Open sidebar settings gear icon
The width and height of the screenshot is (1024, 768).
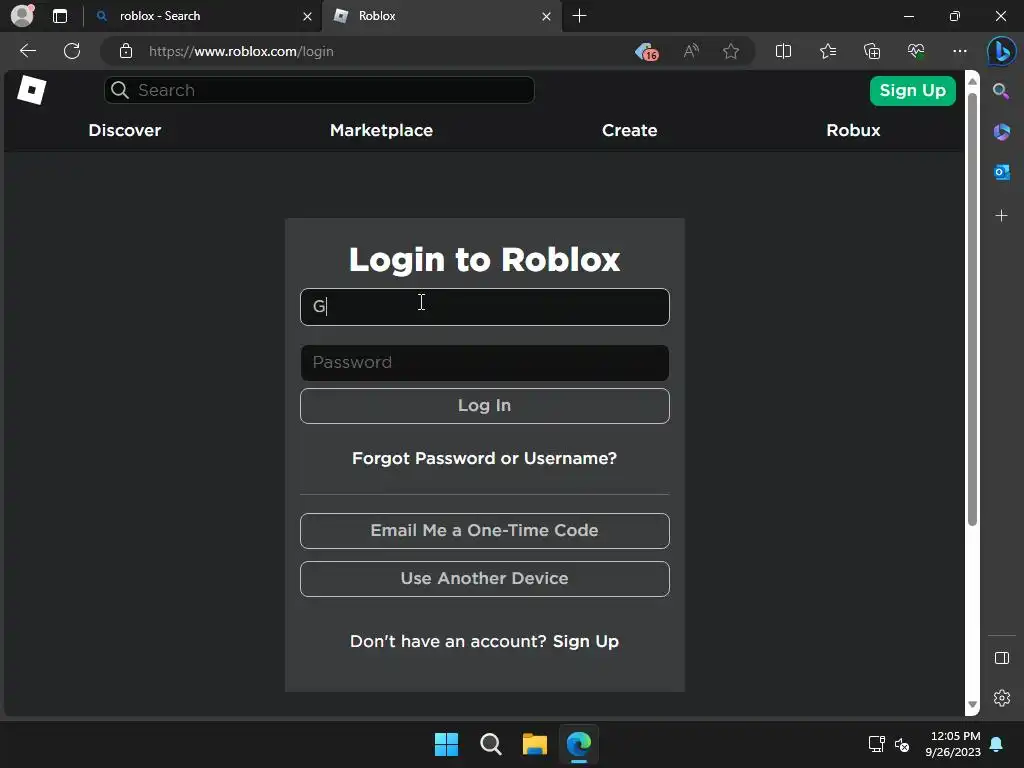click(1002, 698)
